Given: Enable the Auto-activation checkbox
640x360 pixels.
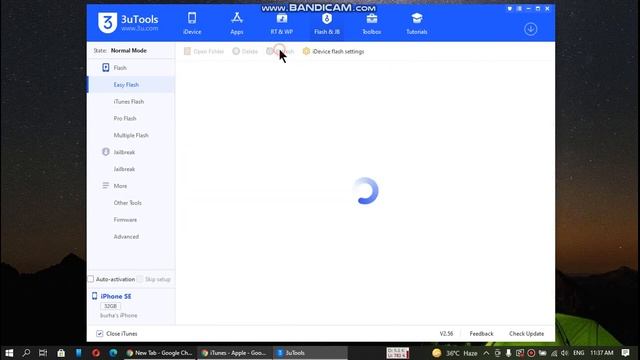Looking at the screenshot, I should (x=91, y=279).
